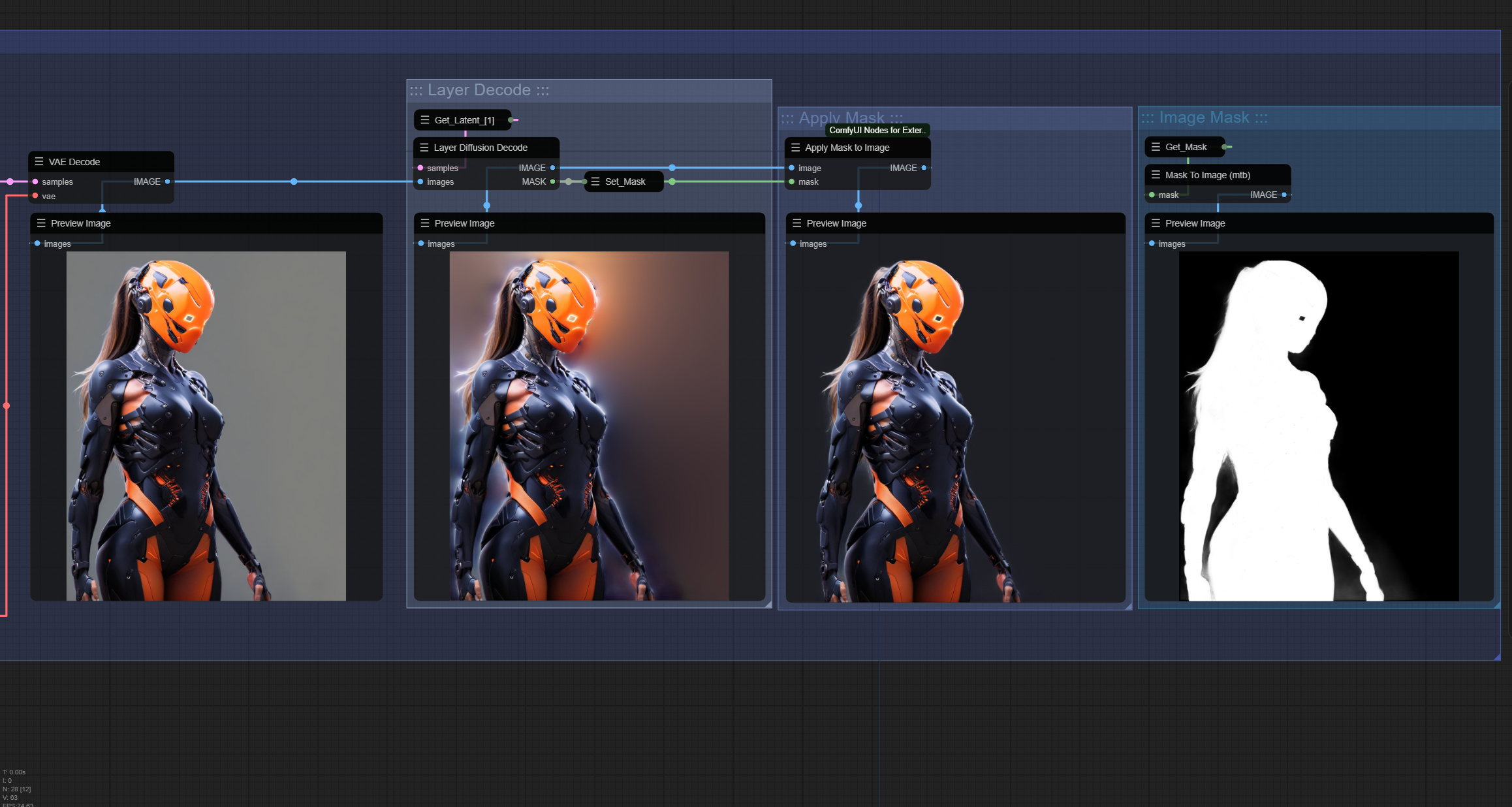Image resolution: width=1512 pixels, height=807 pixels.
Task: Toggle collapse on Layer Decode's Preview Image node
Action: pyautogui.click(x=424, y=223)
